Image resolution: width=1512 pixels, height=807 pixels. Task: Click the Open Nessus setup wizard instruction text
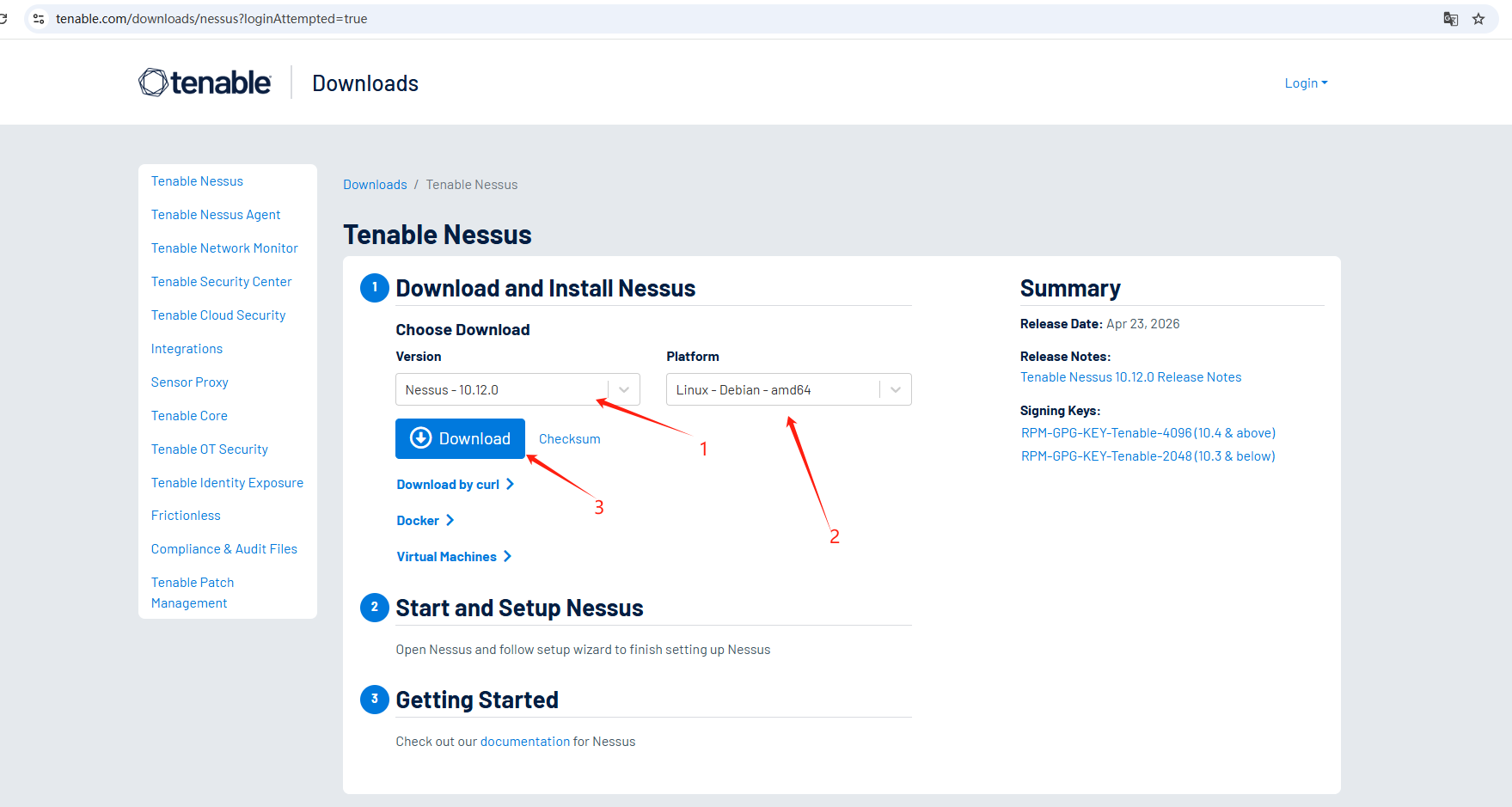pyautogui.click(x=583, y=650)
